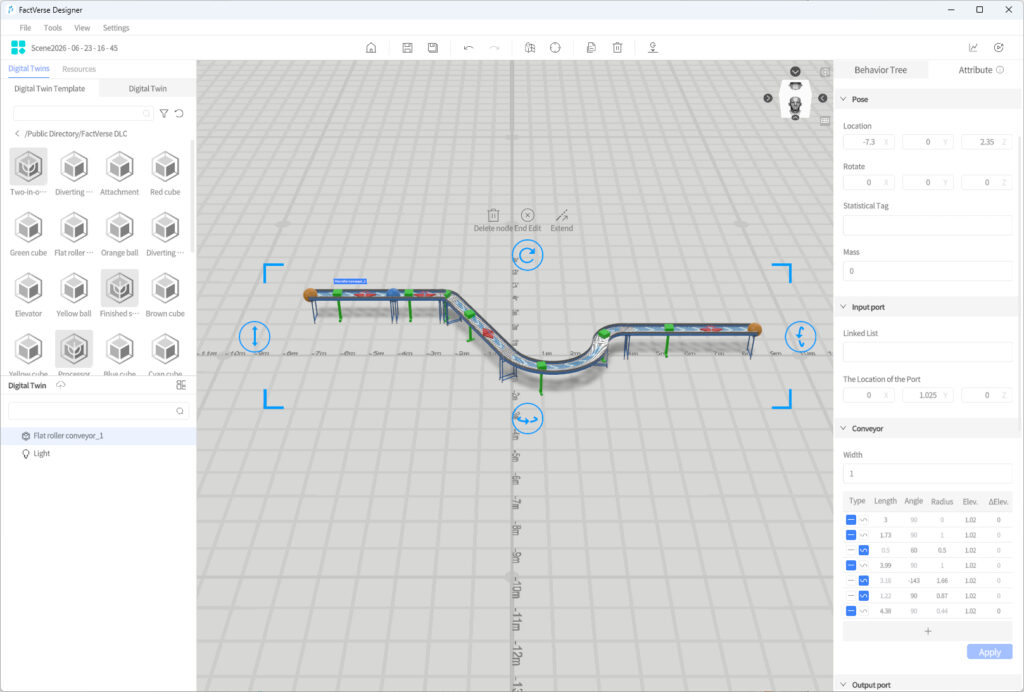Click the Digital Twin list search field
Viewport: 1024px width, 692px height.
99,411
